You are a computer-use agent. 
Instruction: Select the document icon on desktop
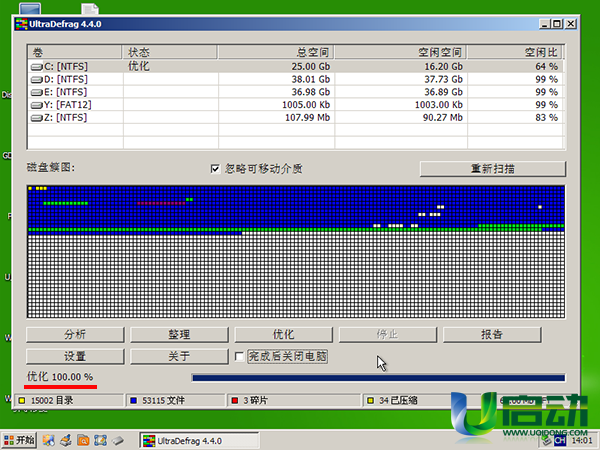(90, 9)
